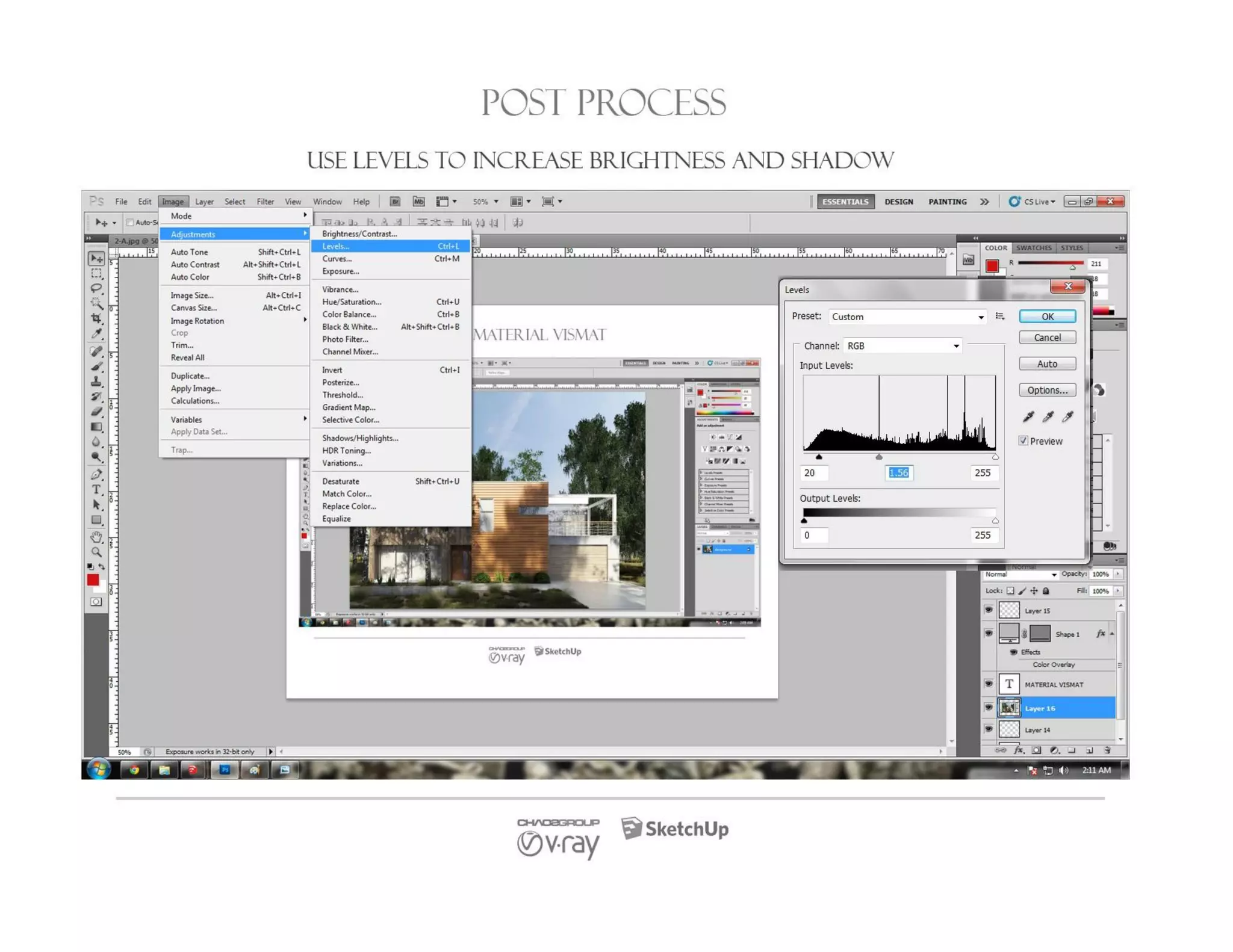Open Mini Bridge from the Mb icon
Viewport: 1233px width, 952px height.
pos(418,202)
